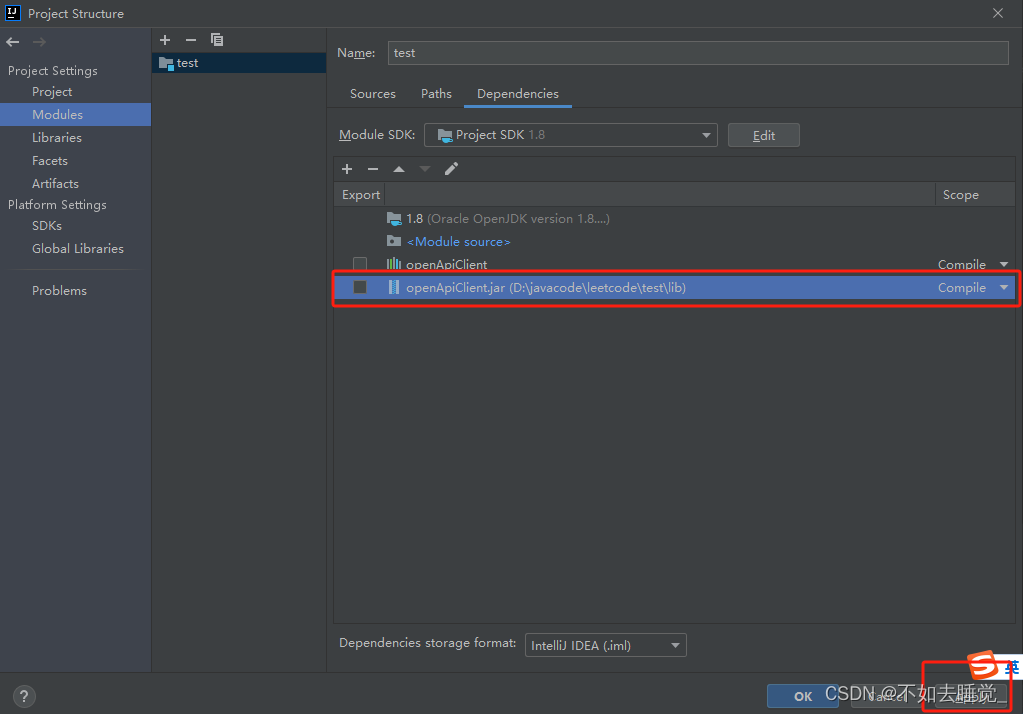Open scope dropdown for openApiClient library
Screen dimensions: 1023x714
point(1003,264)
